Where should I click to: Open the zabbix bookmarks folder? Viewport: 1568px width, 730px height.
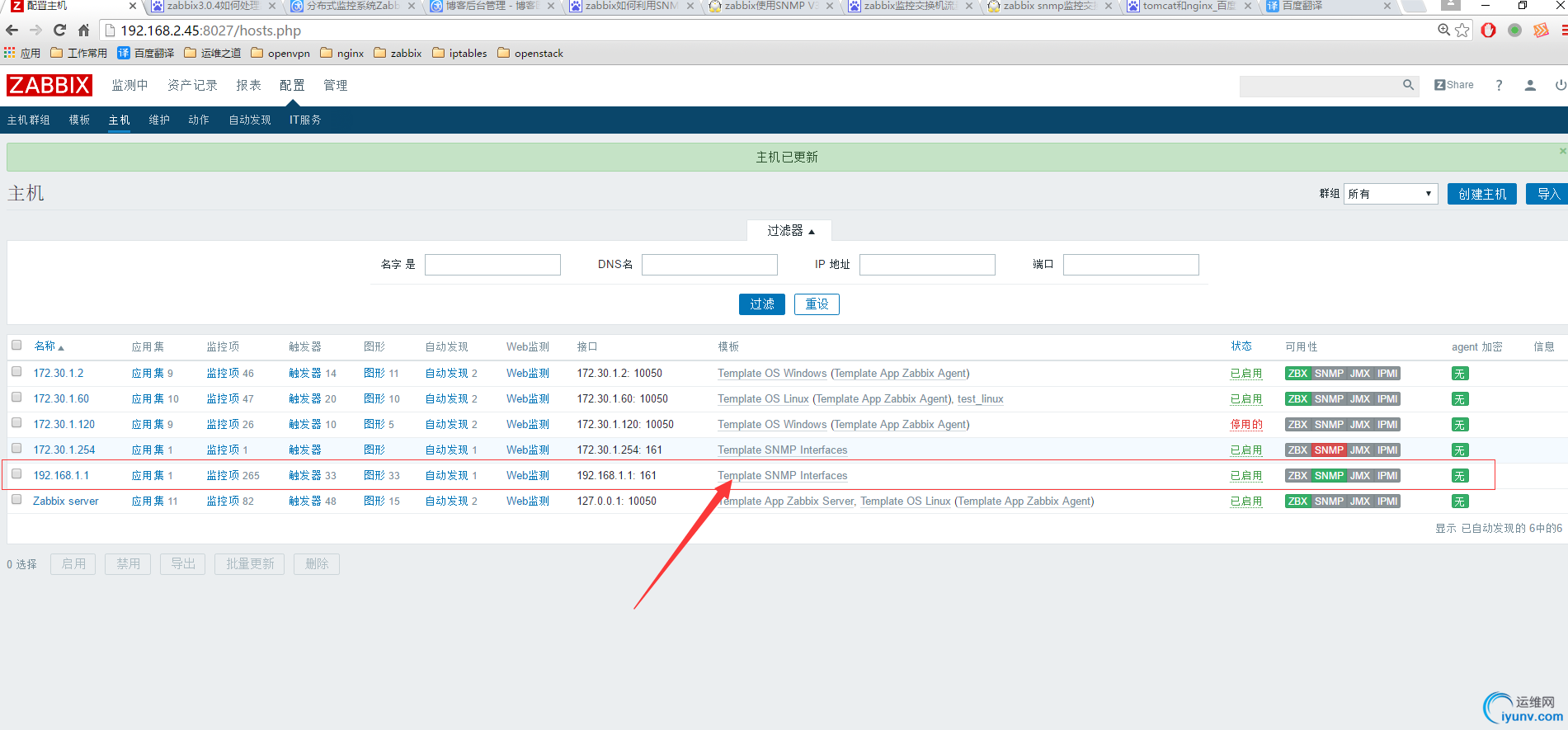[398, 53]
